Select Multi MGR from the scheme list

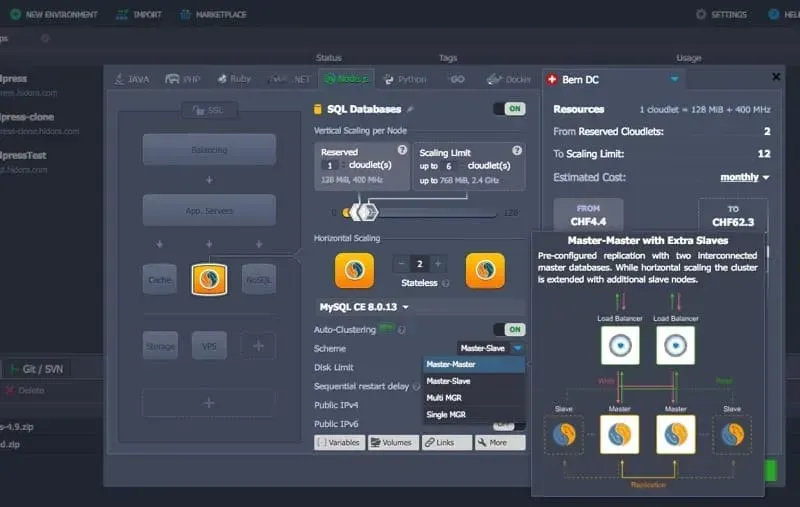446,398
